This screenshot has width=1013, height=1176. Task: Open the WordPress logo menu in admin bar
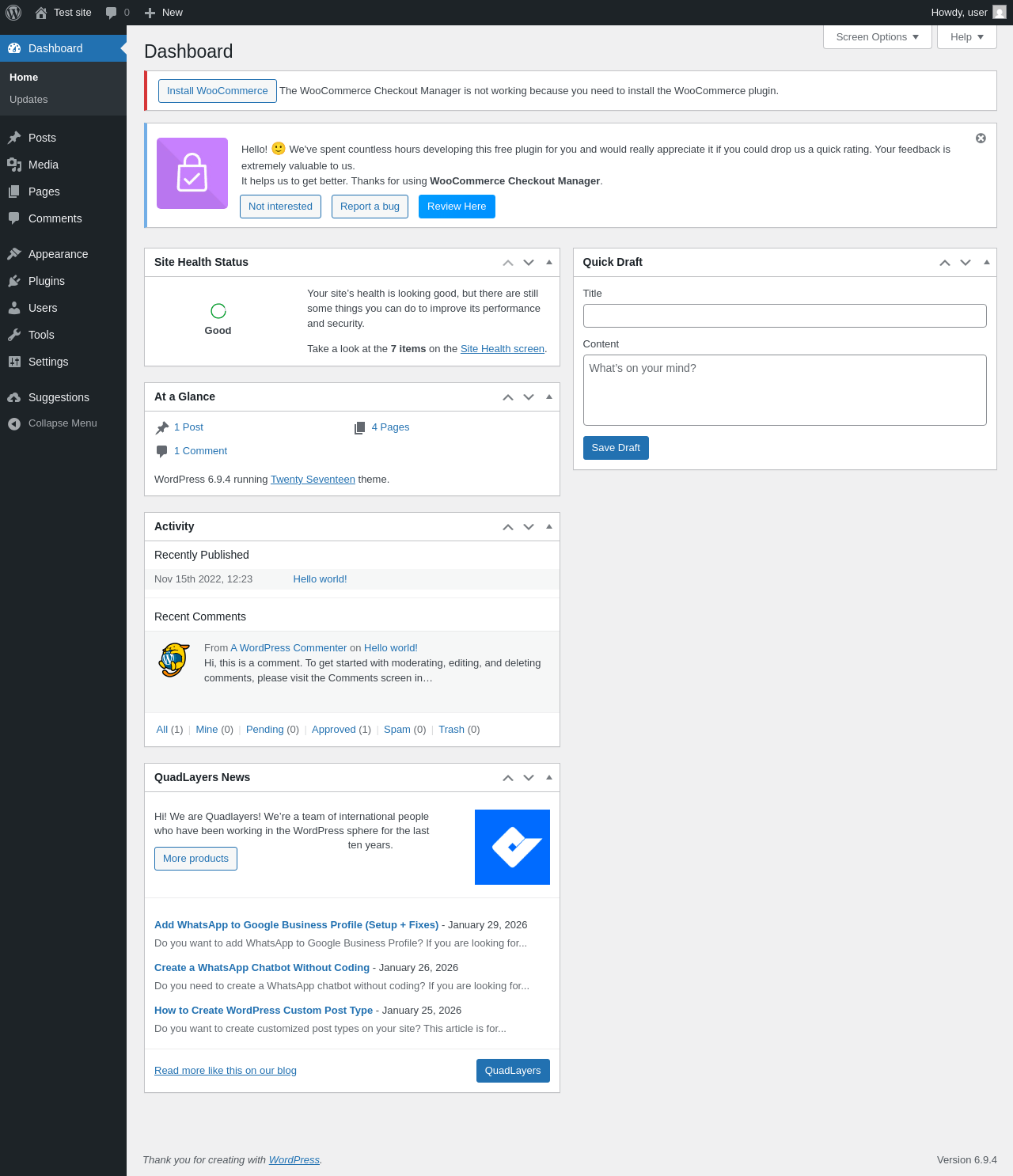click(x=13, y=13)
